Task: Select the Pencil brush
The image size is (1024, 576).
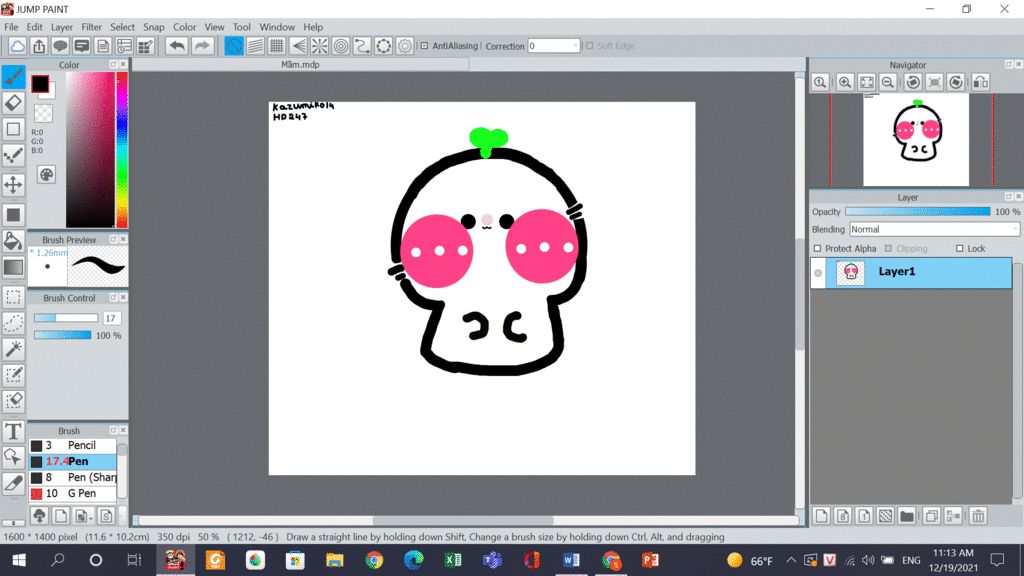Action: pos(72,445)
